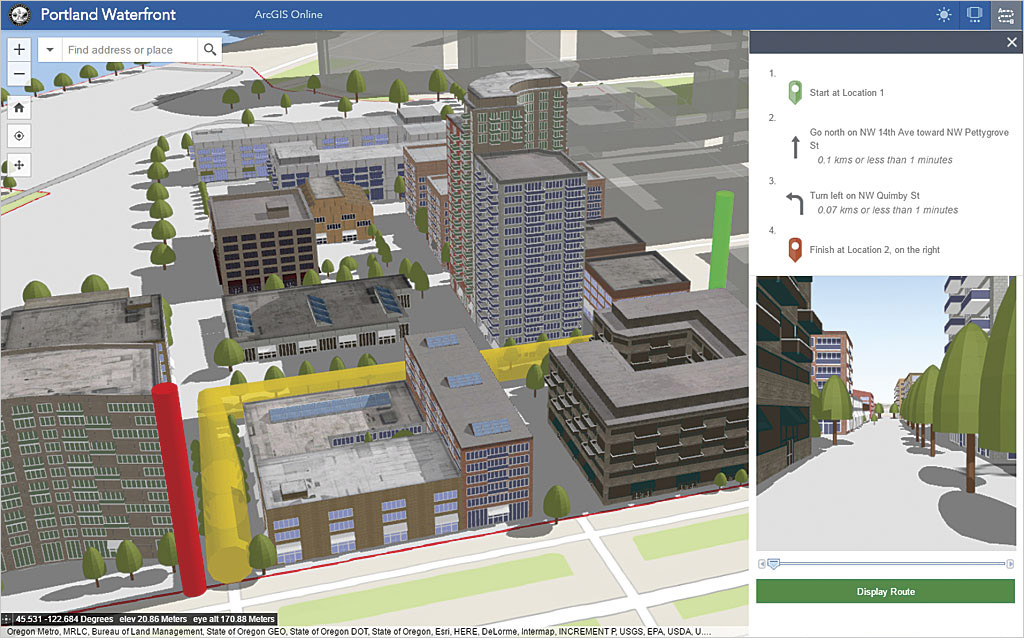Click the status bar crosshair icon

coord(7,619)
